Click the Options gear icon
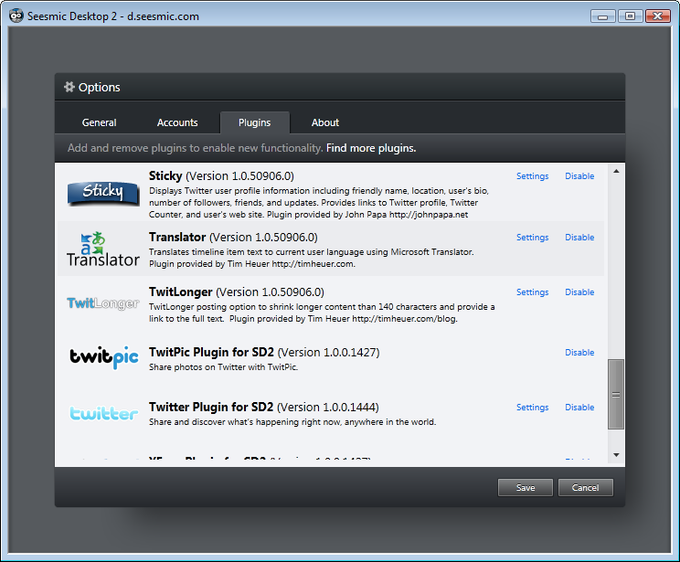The height and width of the screenshot is (562, 680). tap(69, 87)
